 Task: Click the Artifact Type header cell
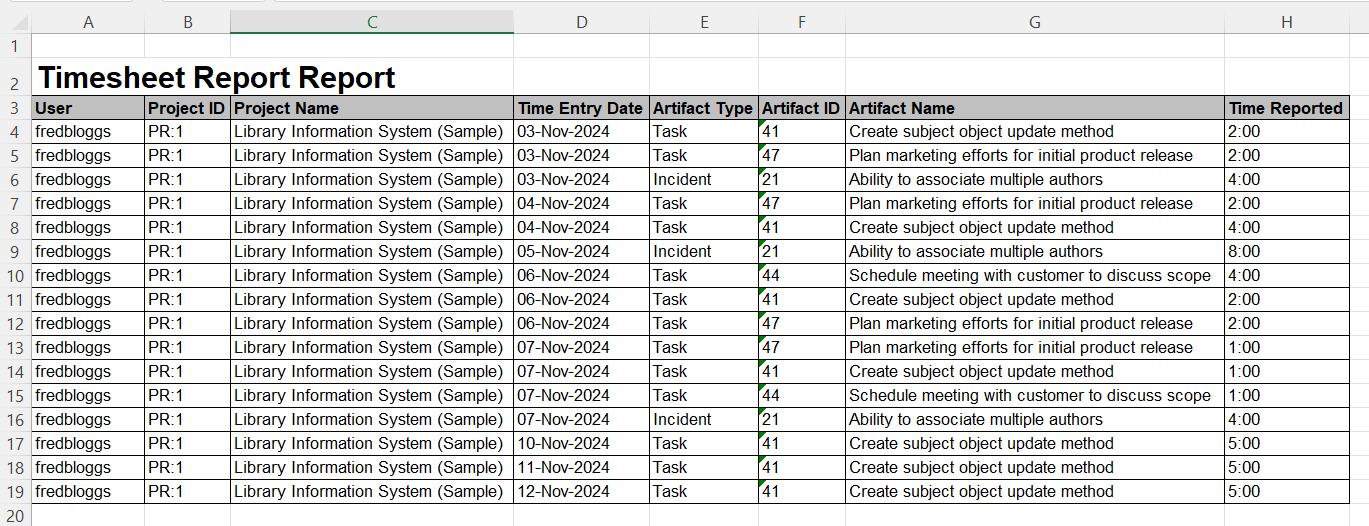pyautogui.click(x=702, y=108)
